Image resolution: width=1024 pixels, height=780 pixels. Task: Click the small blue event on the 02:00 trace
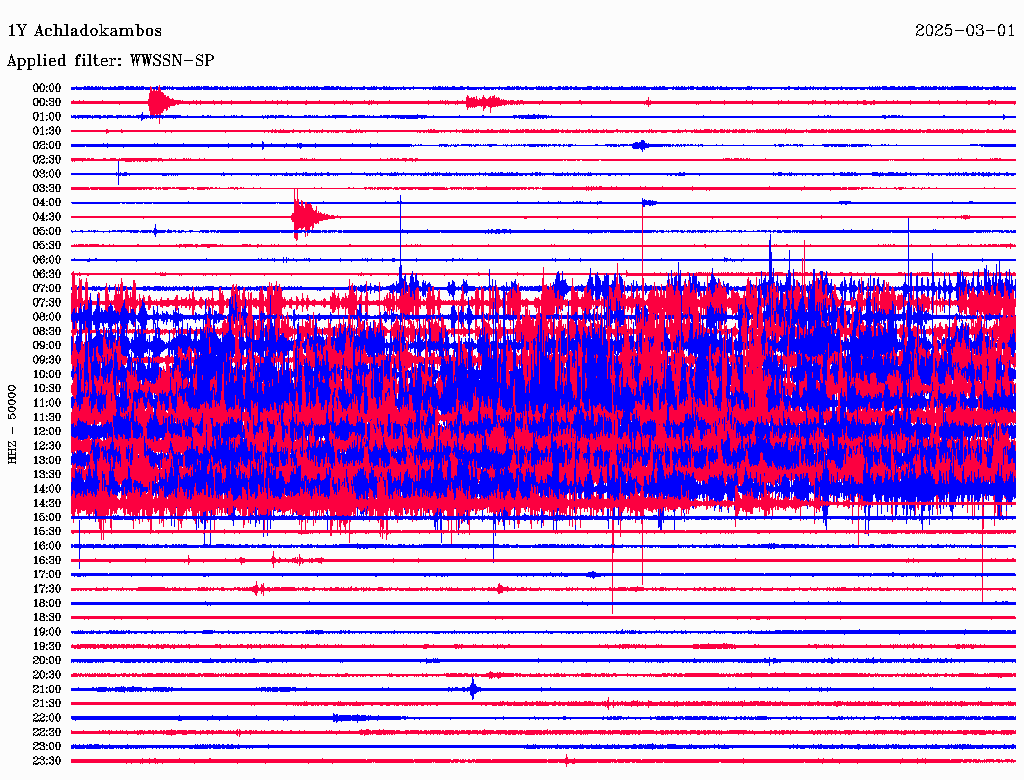pos(640,146)
